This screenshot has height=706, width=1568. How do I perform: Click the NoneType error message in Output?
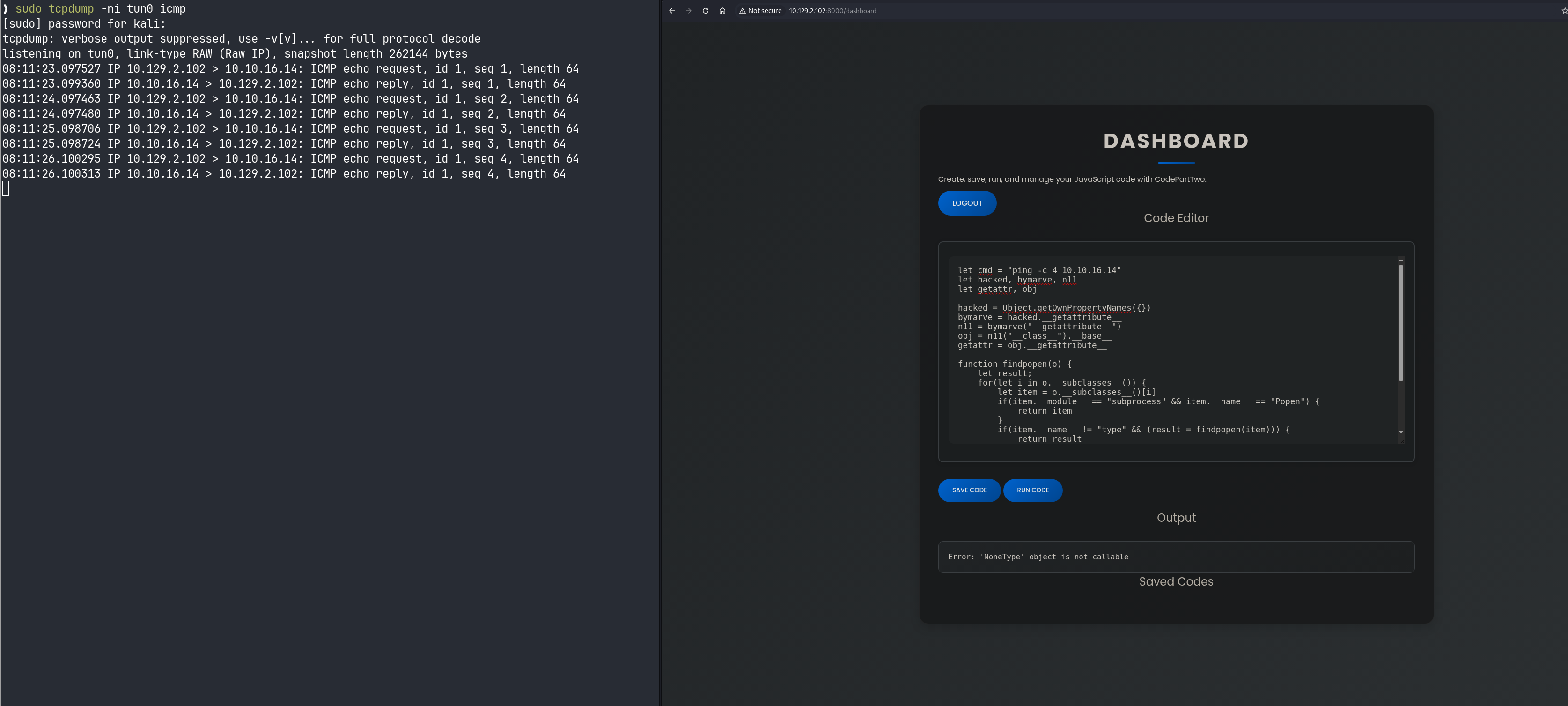pyautogui.click(x=1038, y=557)
